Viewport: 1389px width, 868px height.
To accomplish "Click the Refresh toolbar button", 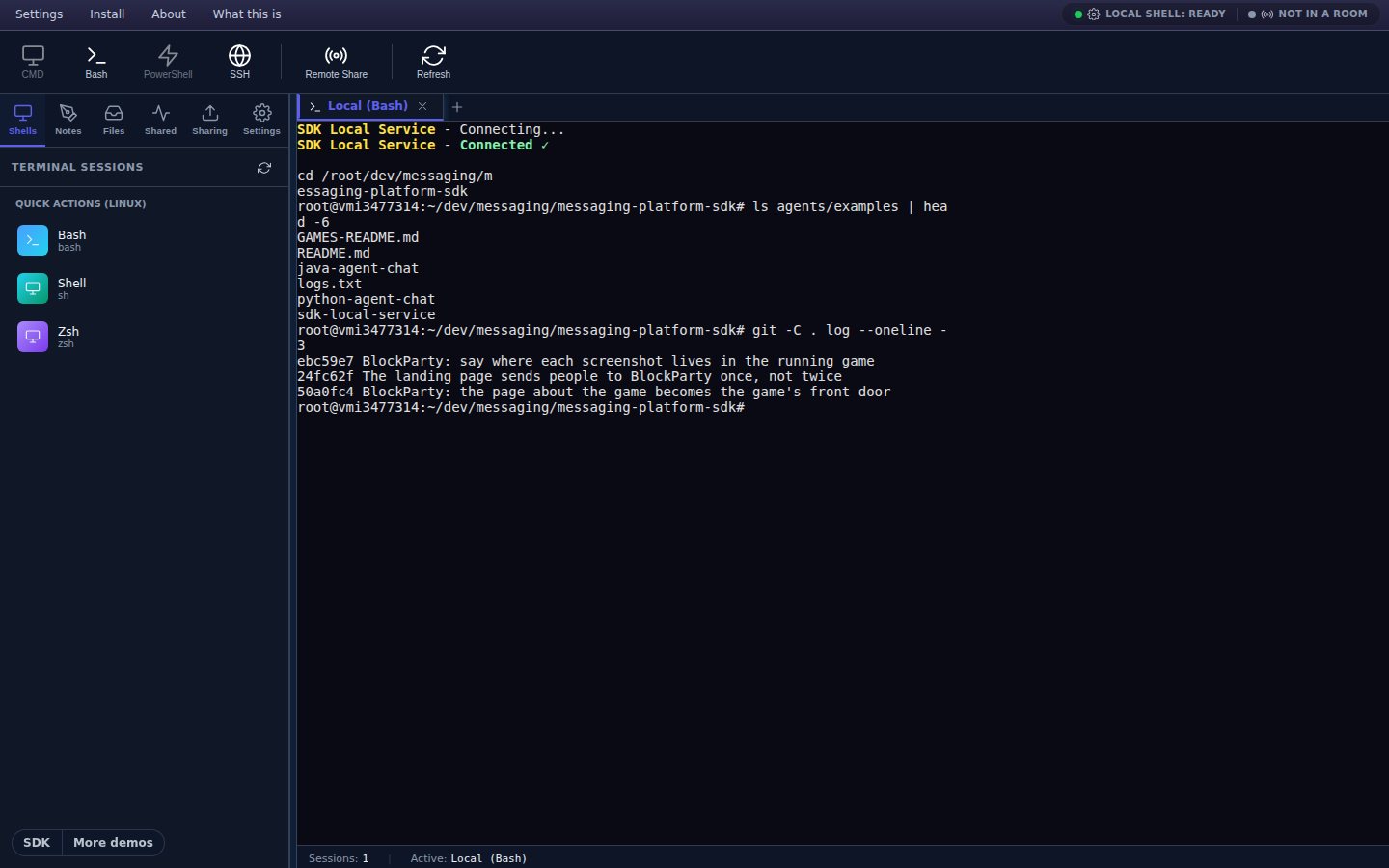I will (x=433, y=62).
